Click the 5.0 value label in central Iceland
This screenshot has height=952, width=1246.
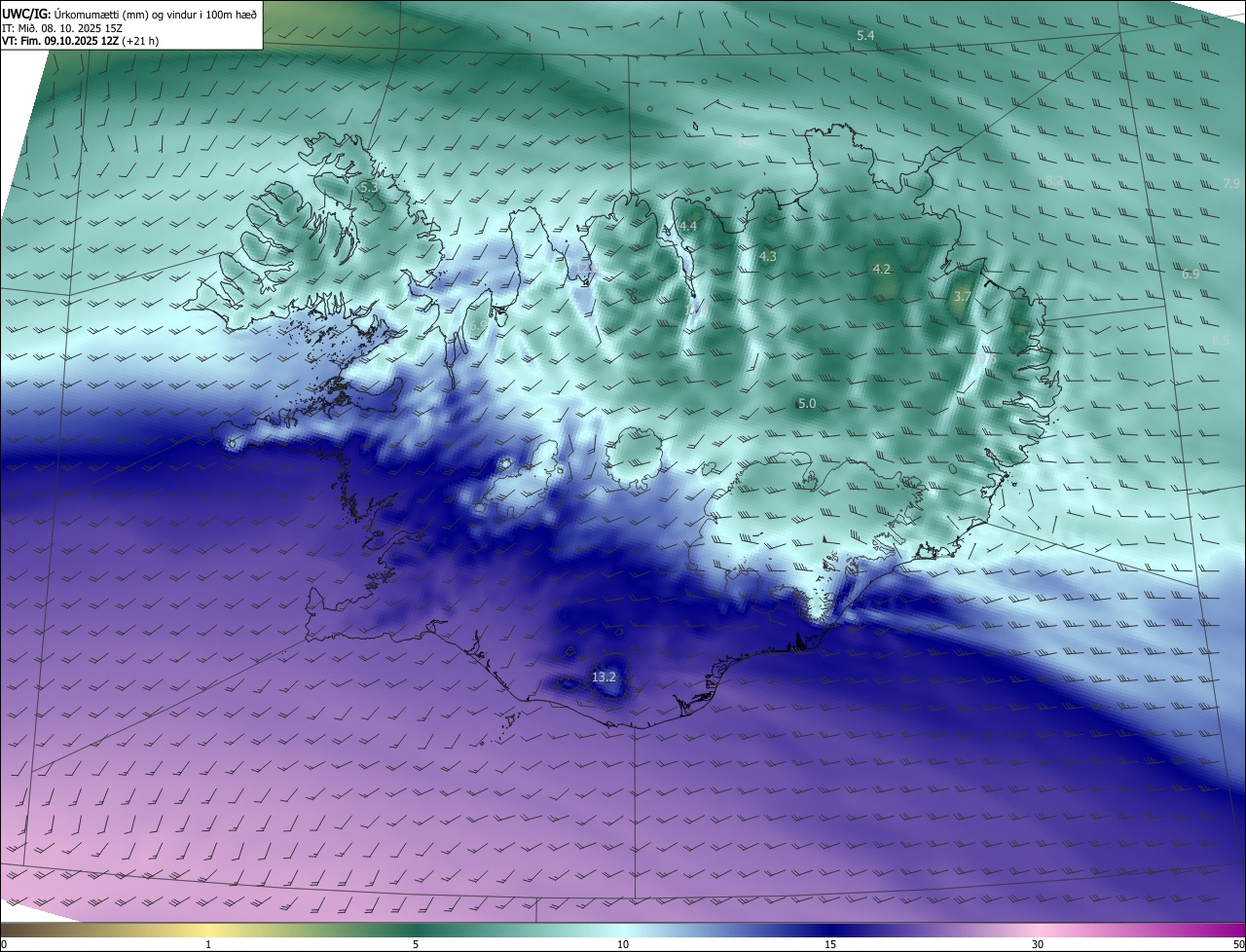pyautogui.click(x=806, y=403)
